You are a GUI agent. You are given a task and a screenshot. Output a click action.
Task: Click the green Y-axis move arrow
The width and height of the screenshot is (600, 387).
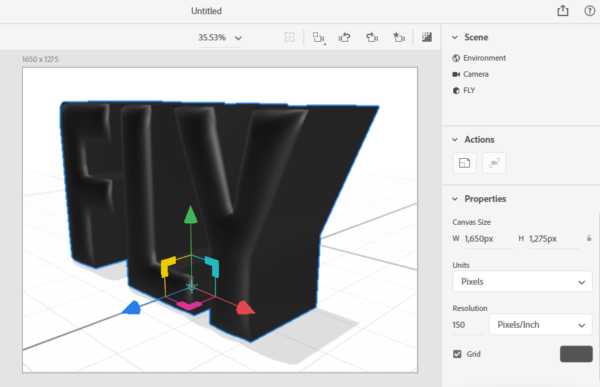tap(191, 215)
